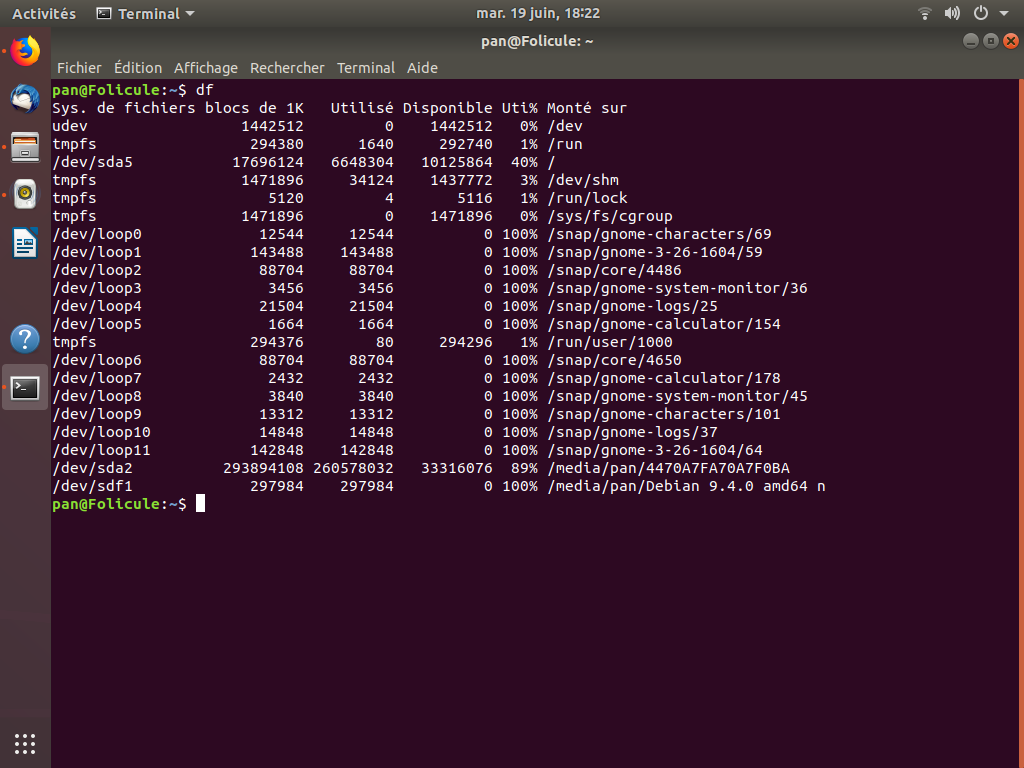Click the Terminal icon in the dock

pos(25,387)
